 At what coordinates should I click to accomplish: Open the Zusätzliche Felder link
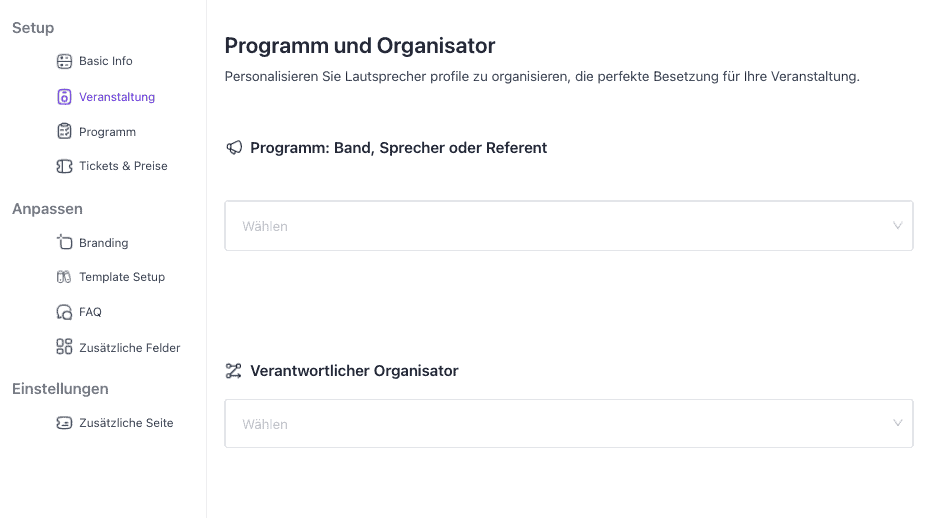(x=130, y=348)
